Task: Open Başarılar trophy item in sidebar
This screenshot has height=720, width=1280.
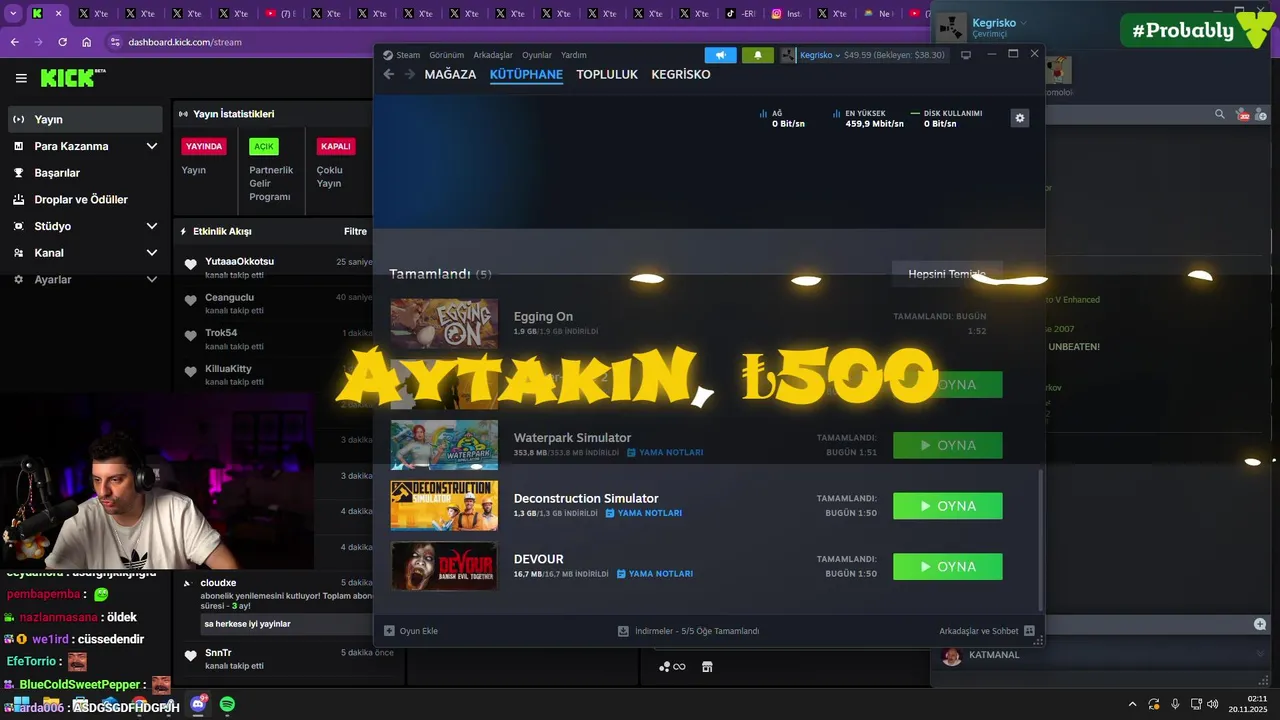Action: pyautogui.click(x=85, y=173)
